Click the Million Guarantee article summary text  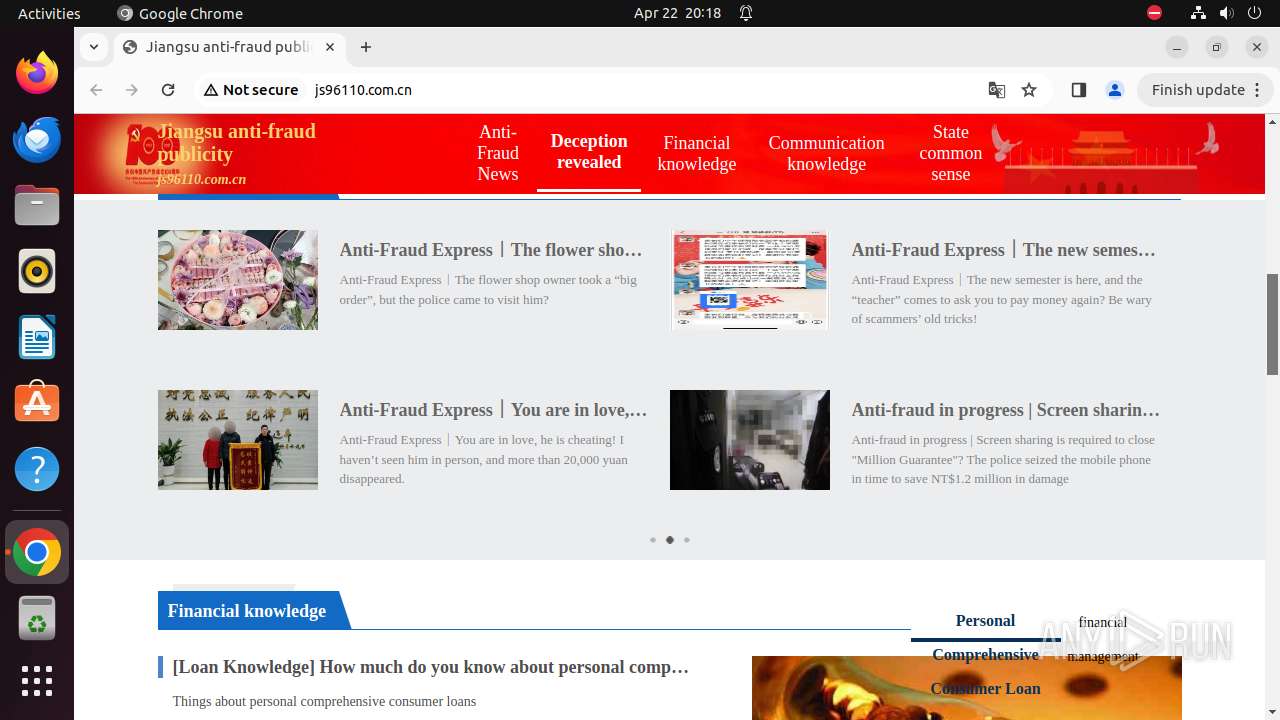(x=1003, y=459)
